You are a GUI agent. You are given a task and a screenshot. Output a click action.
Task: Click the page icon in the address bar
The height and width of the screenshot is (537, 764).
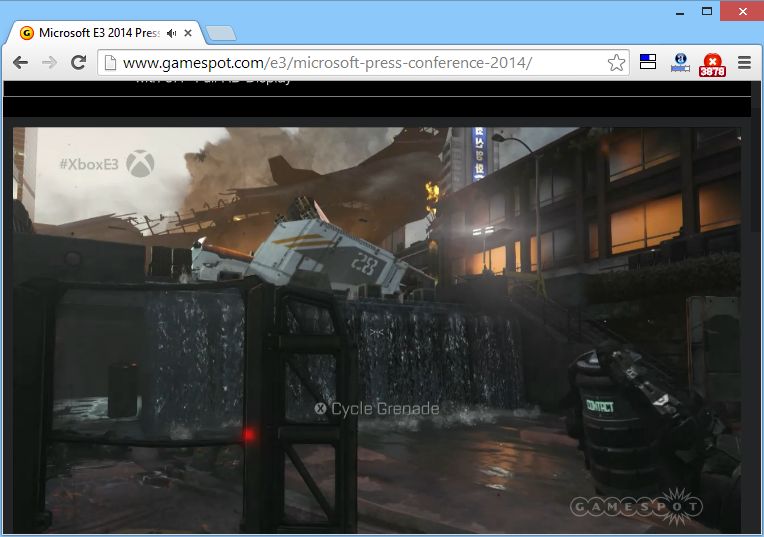point(110,63)
